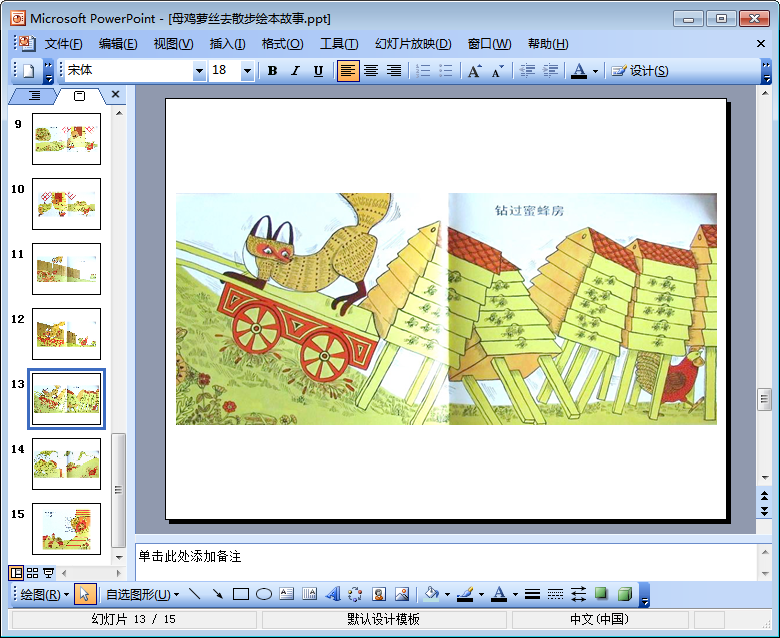Align text left
Viewport: 780px width, 638px height.
point(347,71)
